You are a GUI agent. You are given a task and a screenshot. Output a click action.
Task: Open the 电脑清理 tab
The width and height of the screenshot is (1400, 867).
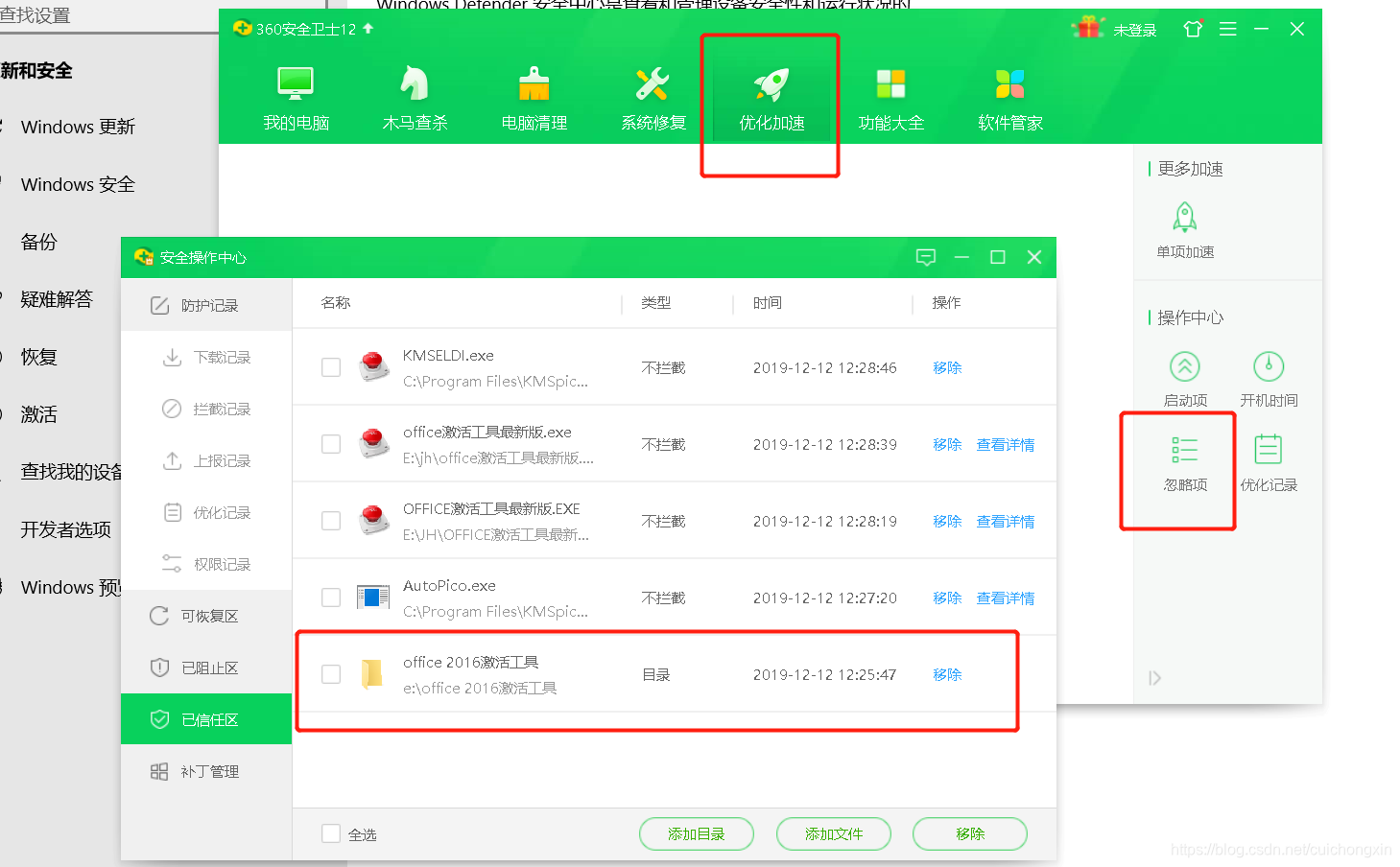(x=534, y=100)
